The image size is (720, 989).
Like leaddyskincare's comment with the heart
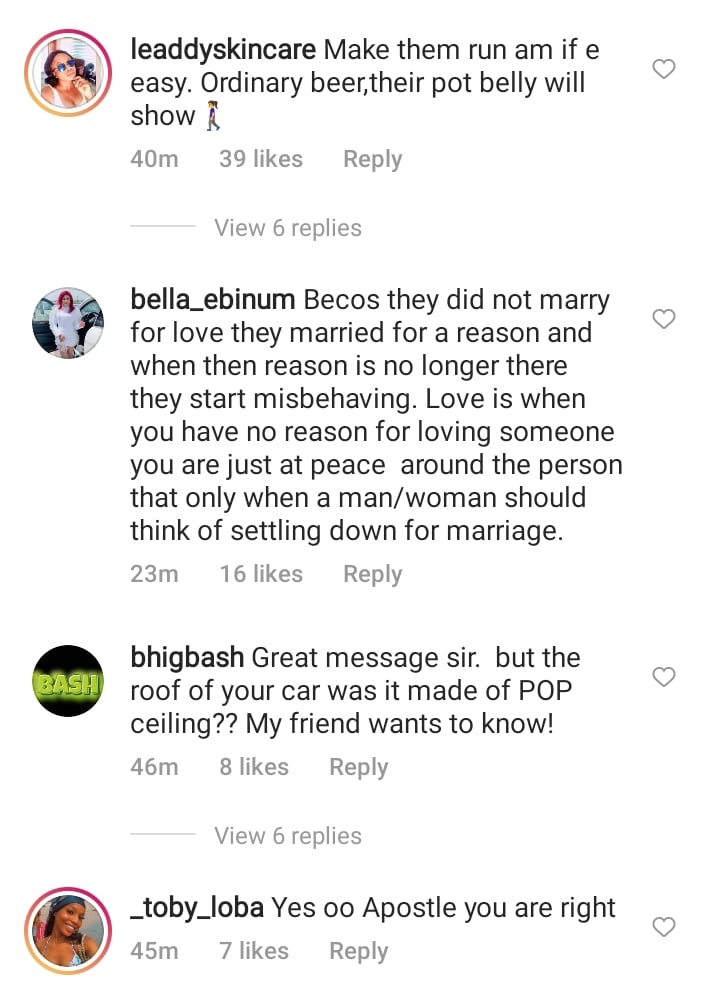663,69
